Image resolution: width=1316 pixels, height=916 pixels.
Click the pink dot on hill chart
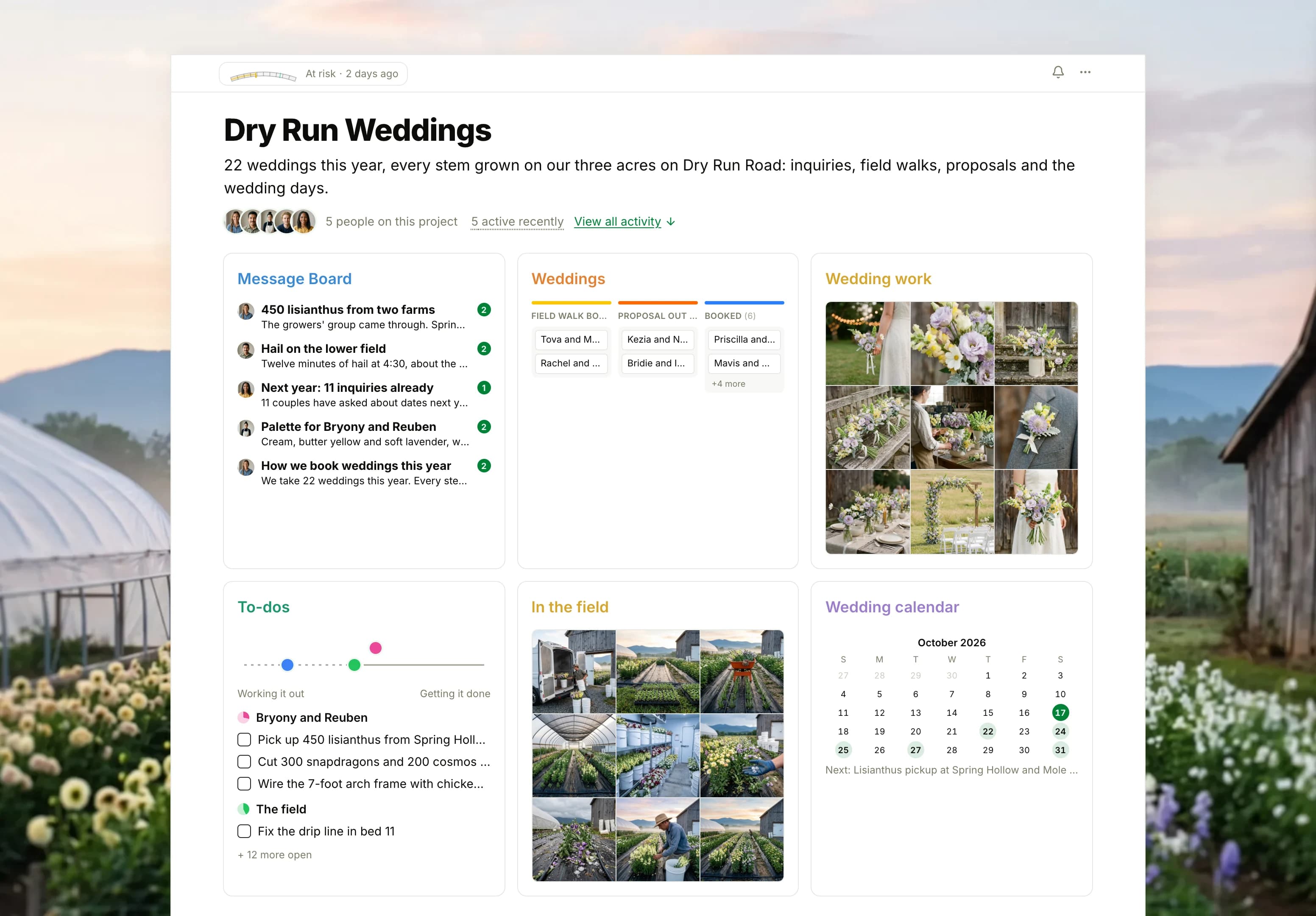tap(376, 648)
